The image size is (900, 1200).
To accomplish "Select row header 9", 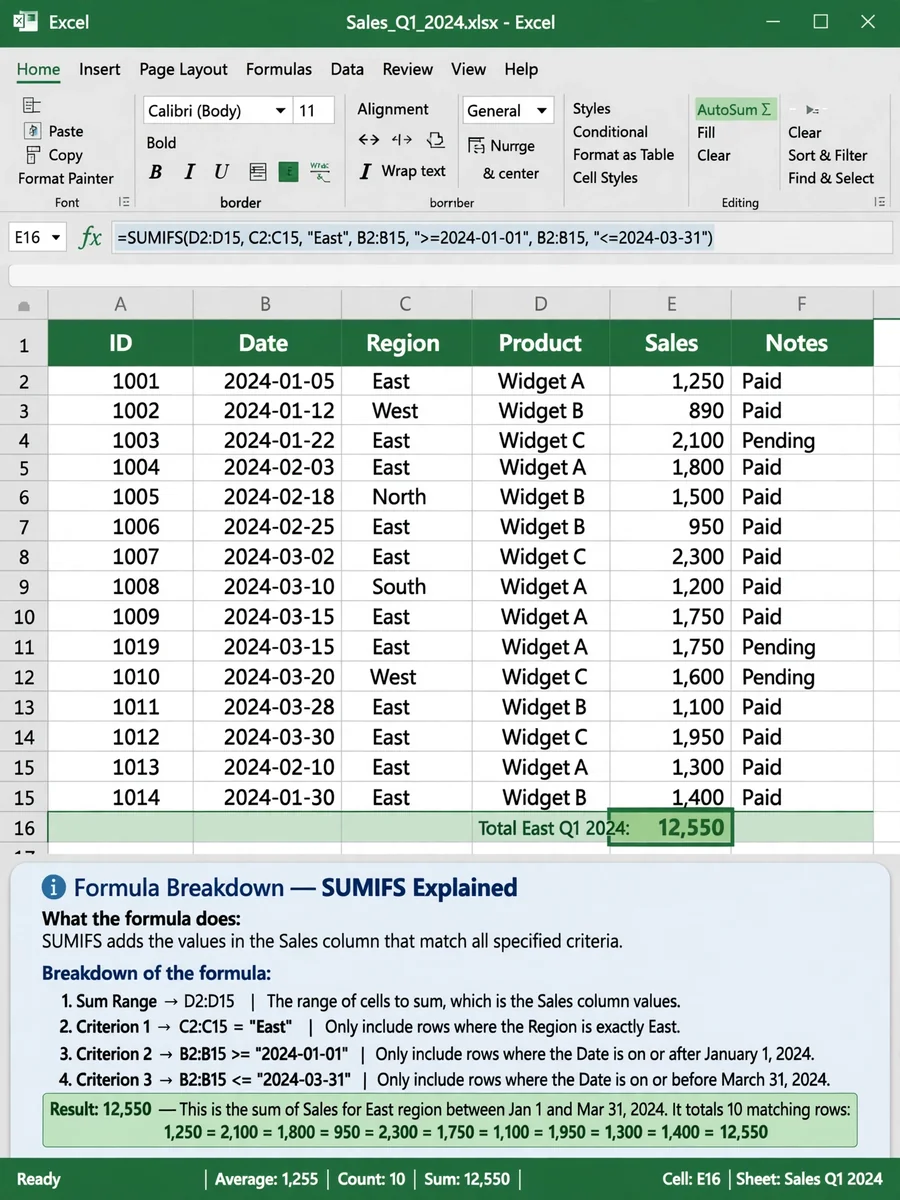I will [24, 588].
